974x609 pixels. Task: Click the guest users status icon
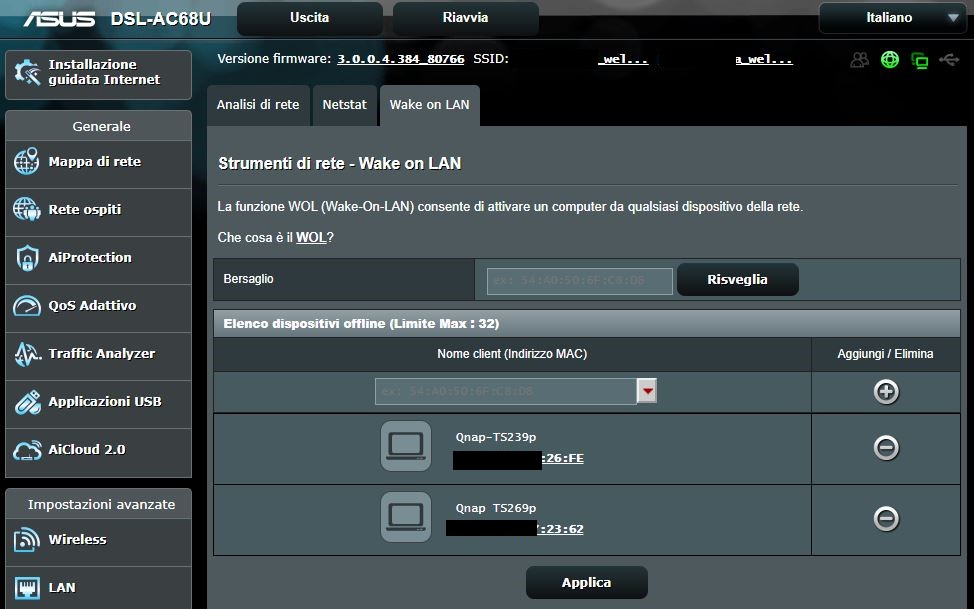[x=859, y=60]
